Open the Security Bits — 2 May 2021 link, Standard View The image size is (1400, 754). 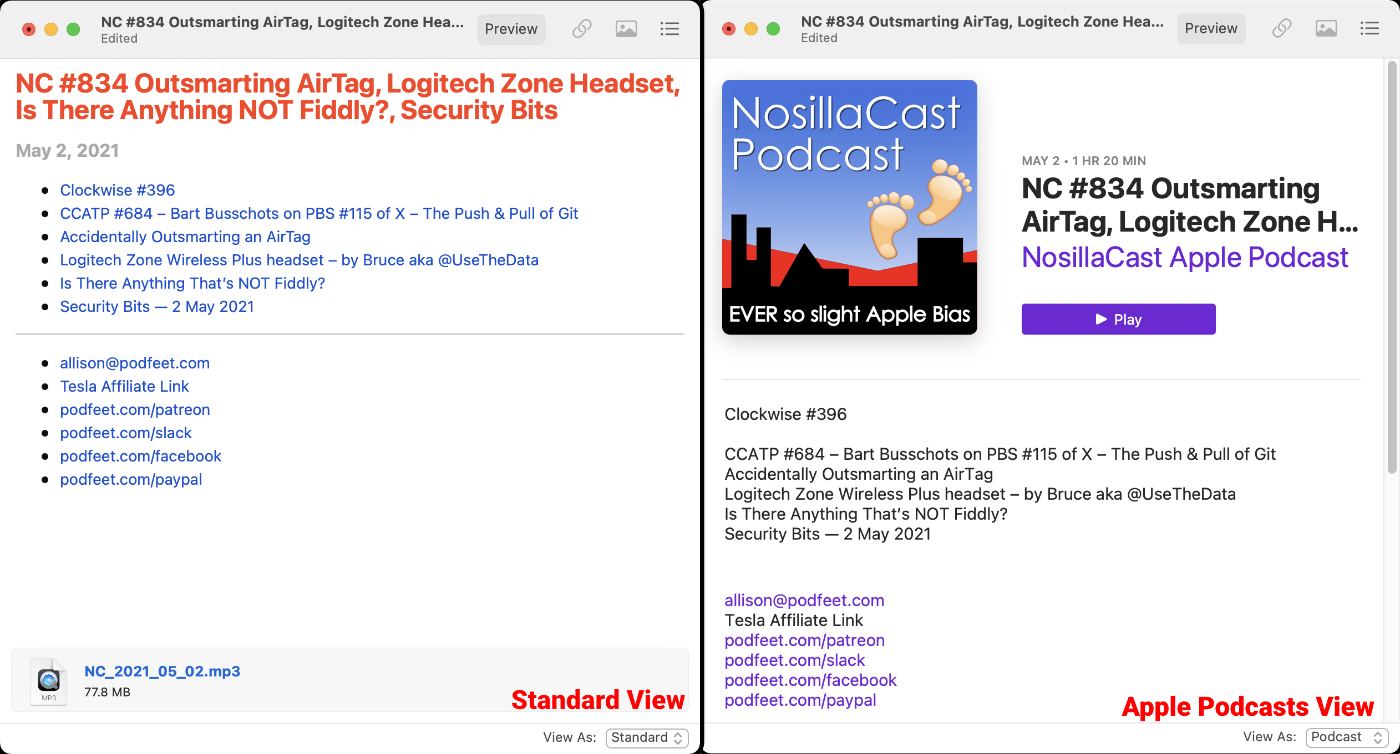(x=157, y=306)
